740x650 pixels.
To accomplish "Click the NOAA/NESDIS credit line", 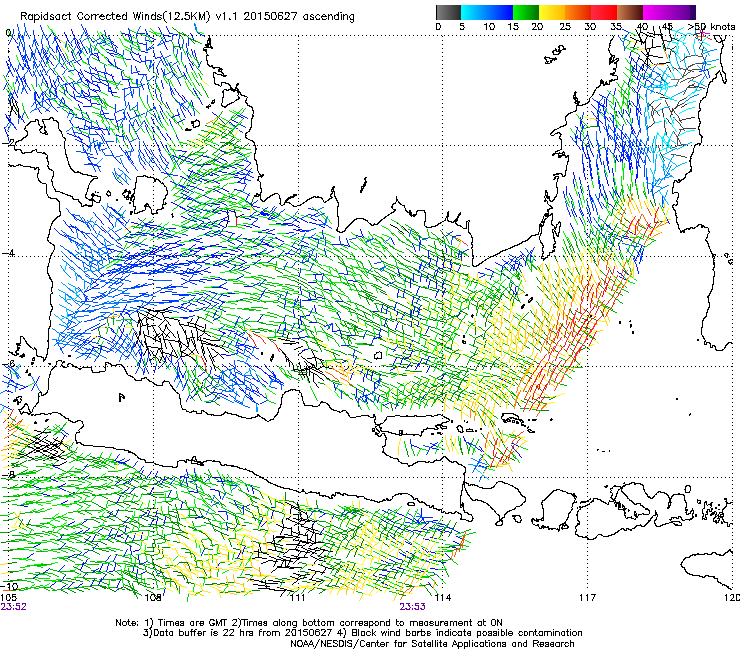I will click(x=432, y=644).
